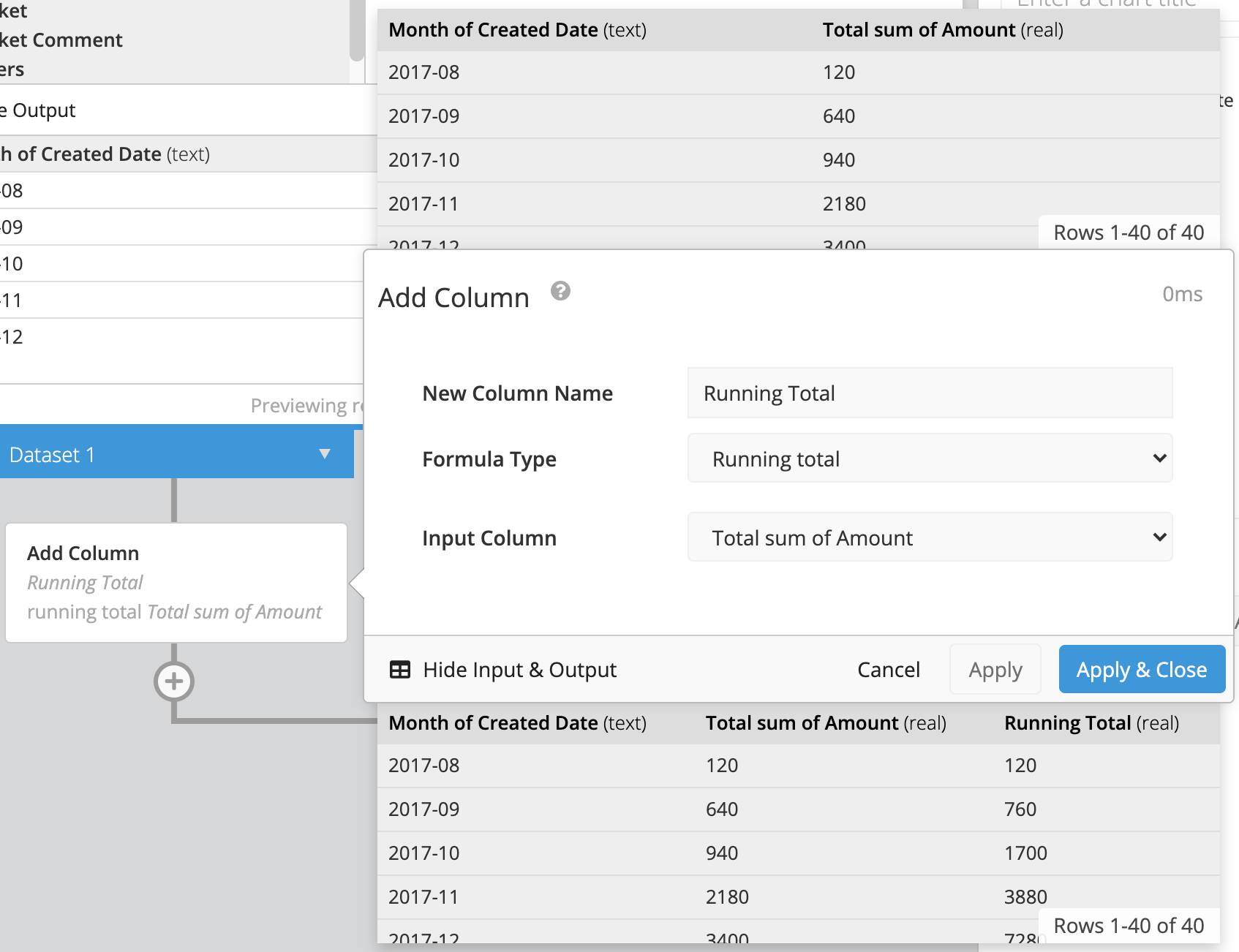Click the 940 value in the output table
This screenshot has width=1239, height=952.
pos(722,853)
